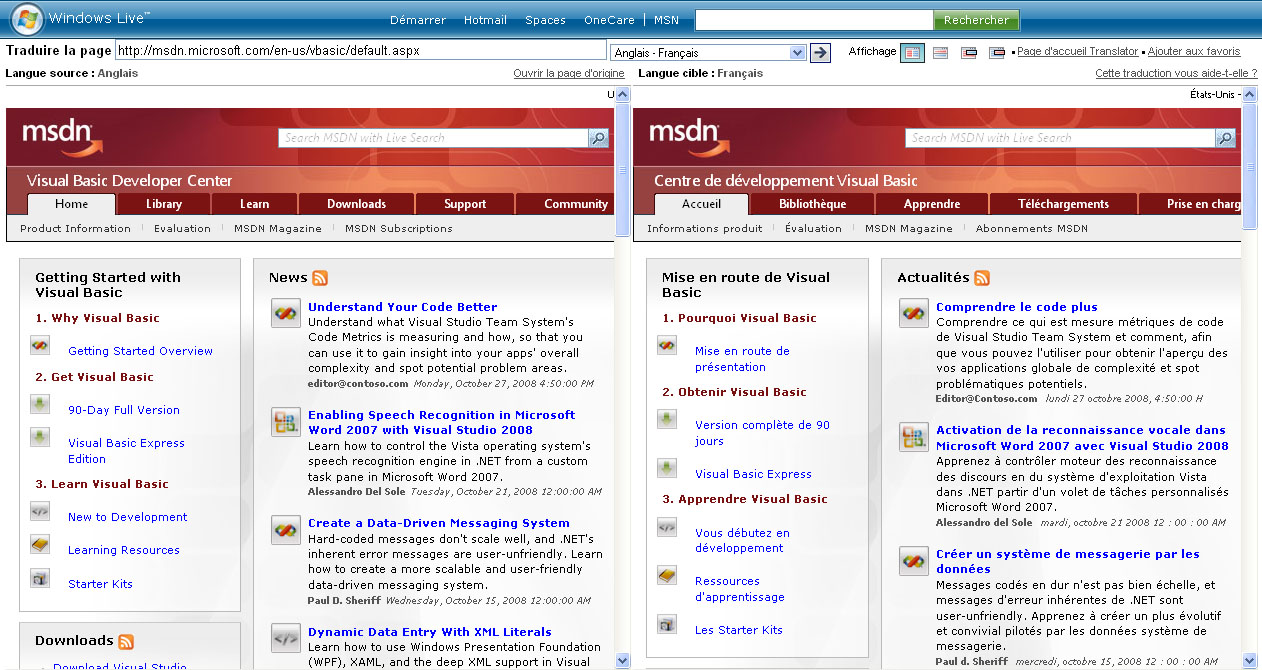Click the Windows Live logo orb

pyautogui.click(x=26, y=18)
